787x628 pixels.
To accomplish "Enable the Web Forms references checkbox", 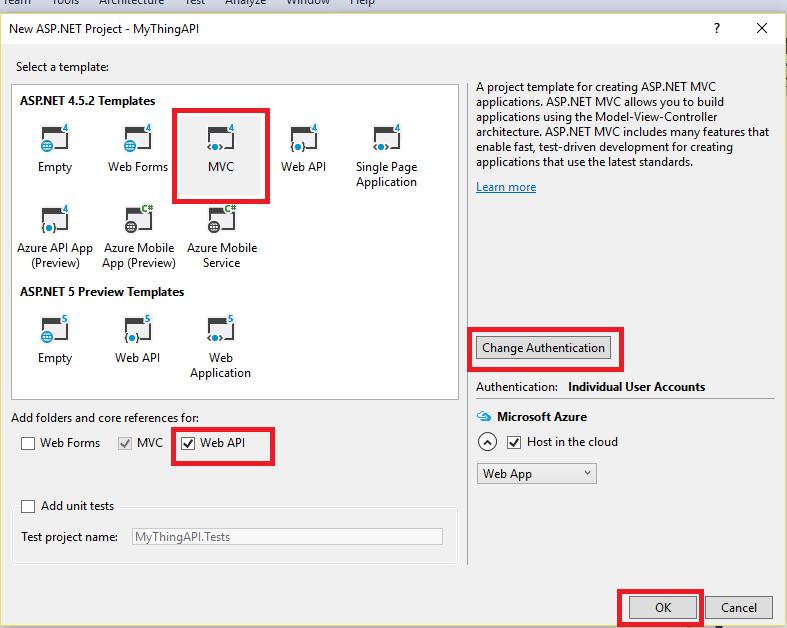I will pos(29,443).
